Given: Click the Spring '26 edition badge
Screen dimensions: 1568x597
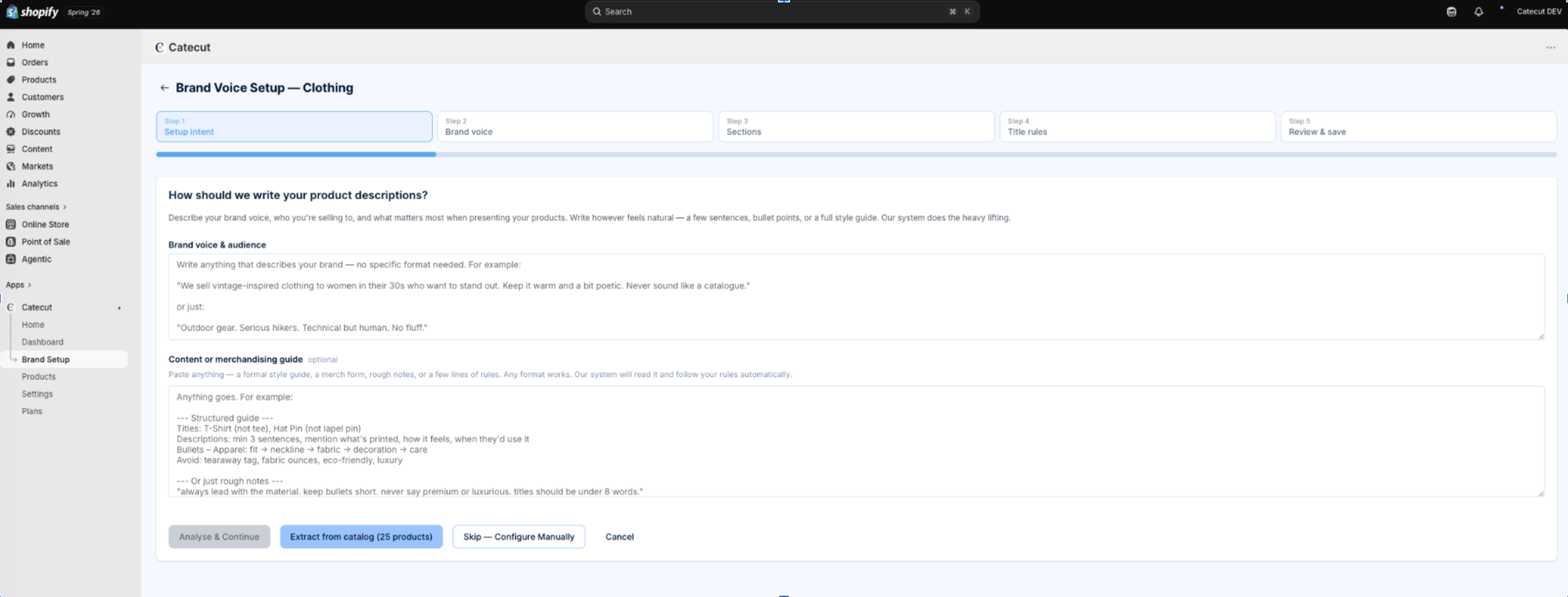Looking at the screenshot, I should pos(84,12).
